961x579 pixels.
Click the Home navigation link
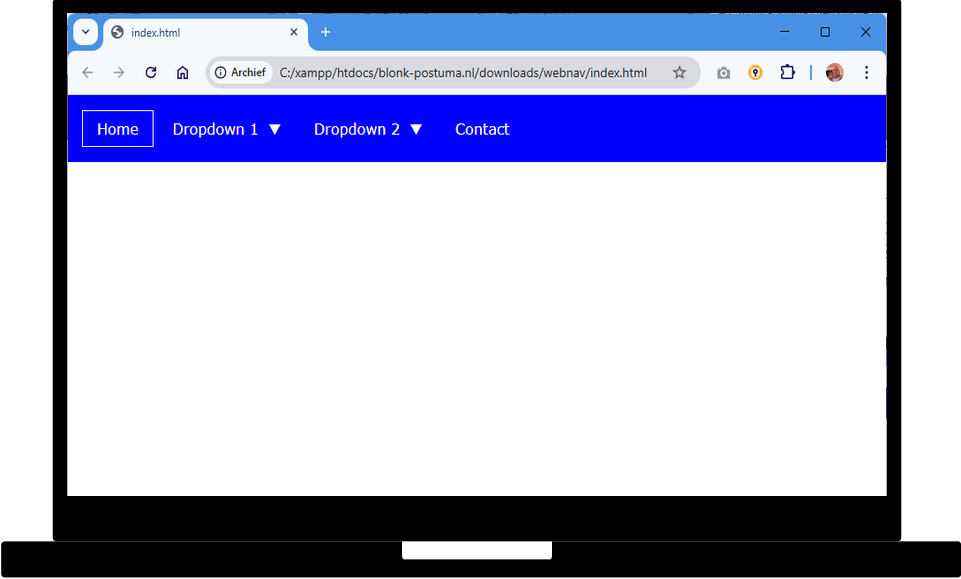point(117,129)
